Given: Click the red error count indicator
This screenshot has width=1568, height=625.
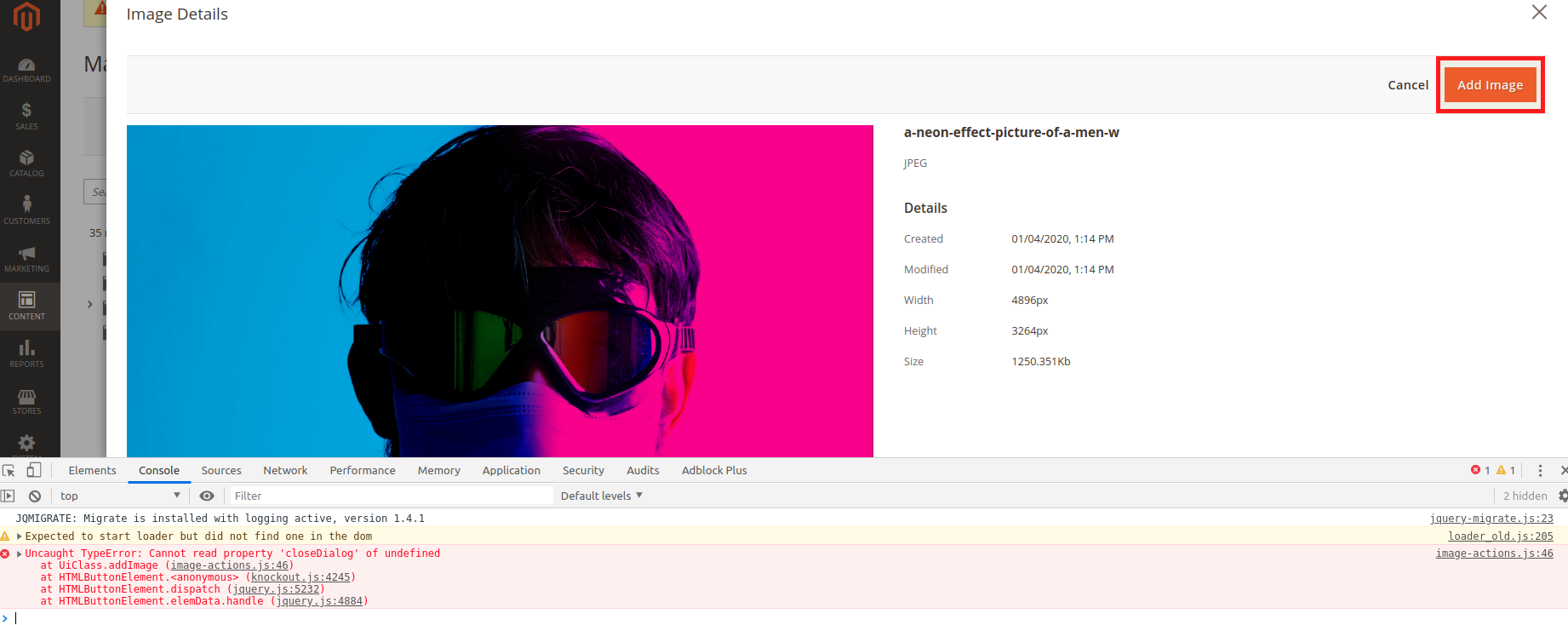Looking at the screenshot, I should tap(1480, 470).
